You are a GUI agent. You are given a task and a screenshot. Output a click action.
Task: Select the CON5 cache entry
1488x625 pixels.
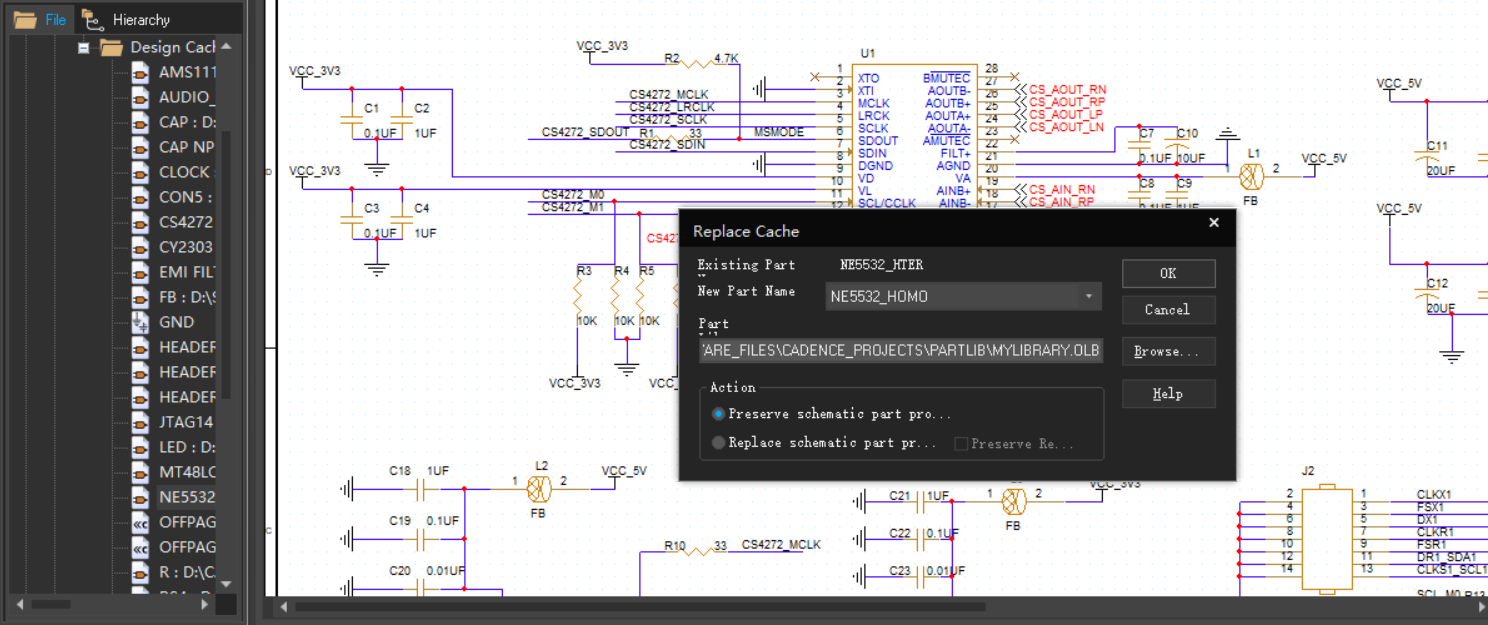pos(187,197)
